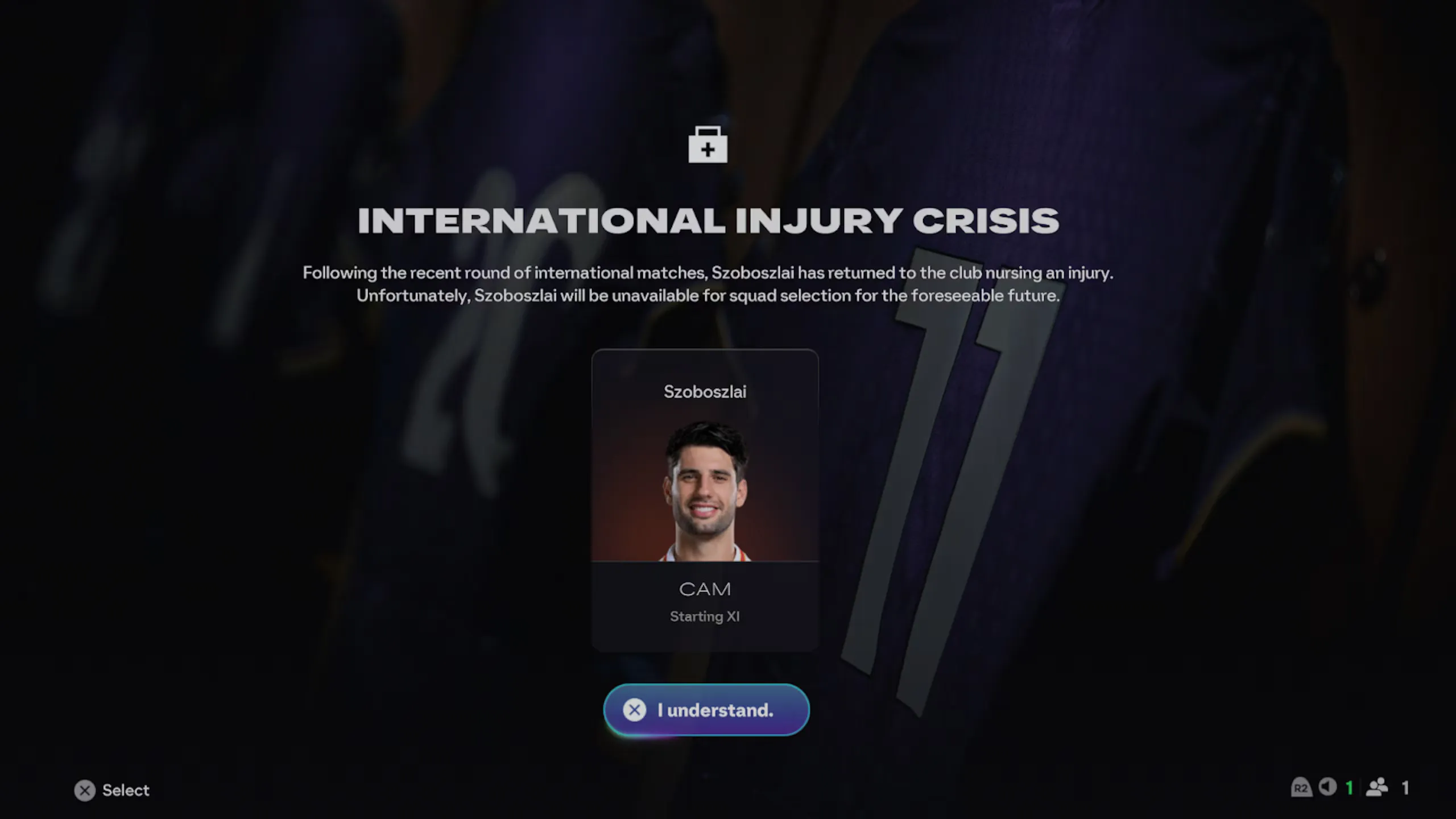Click the sentence starting 'Following the recent round'
The image size is (1456, 819).
[708, 273]
